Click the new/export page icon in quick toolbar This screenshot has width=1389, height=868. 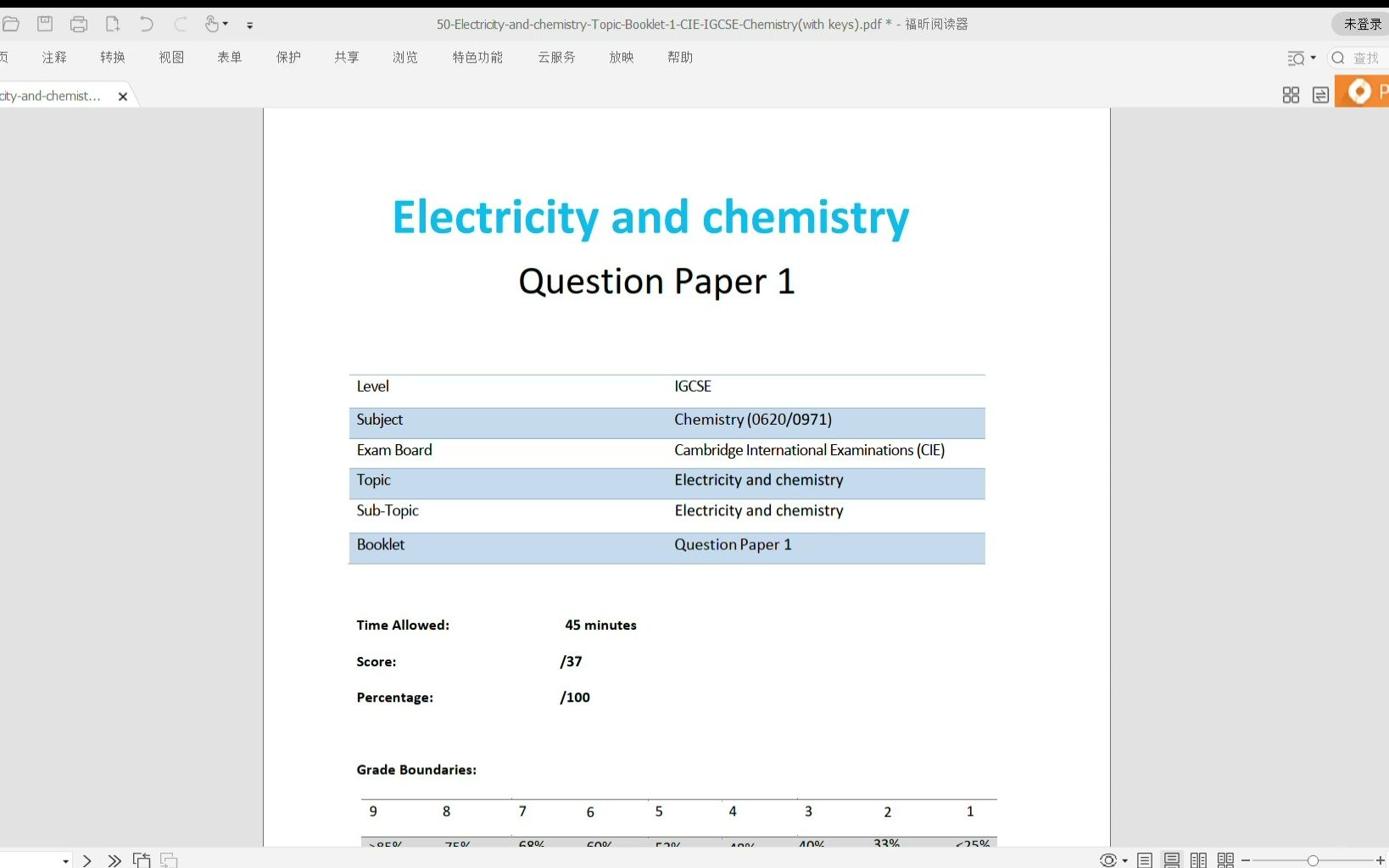tap(113, 24)
